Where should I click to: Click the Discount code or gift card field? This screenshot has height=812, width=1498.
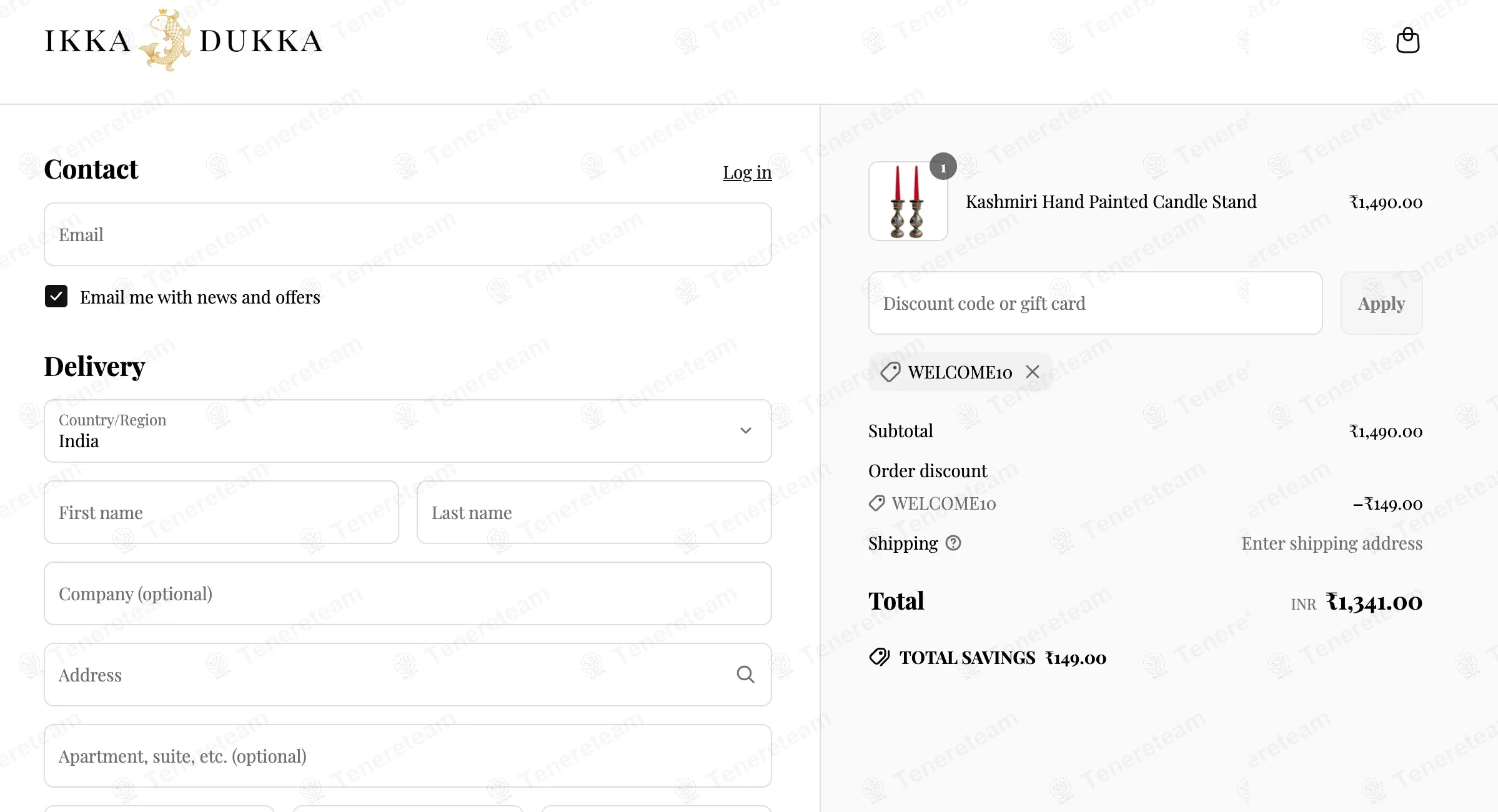1095,303
